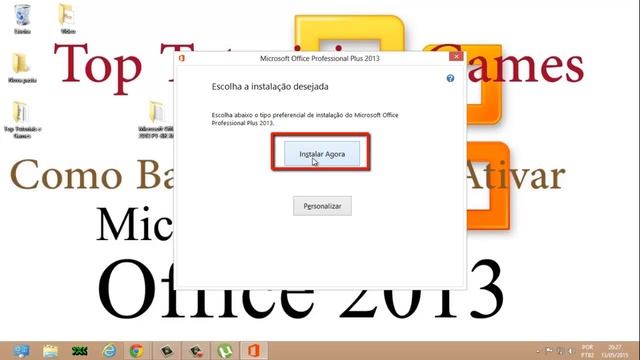Open the first dark app taskbar icon
The image size is (640, 360).
pyautogui.click(x=167, y=351)
